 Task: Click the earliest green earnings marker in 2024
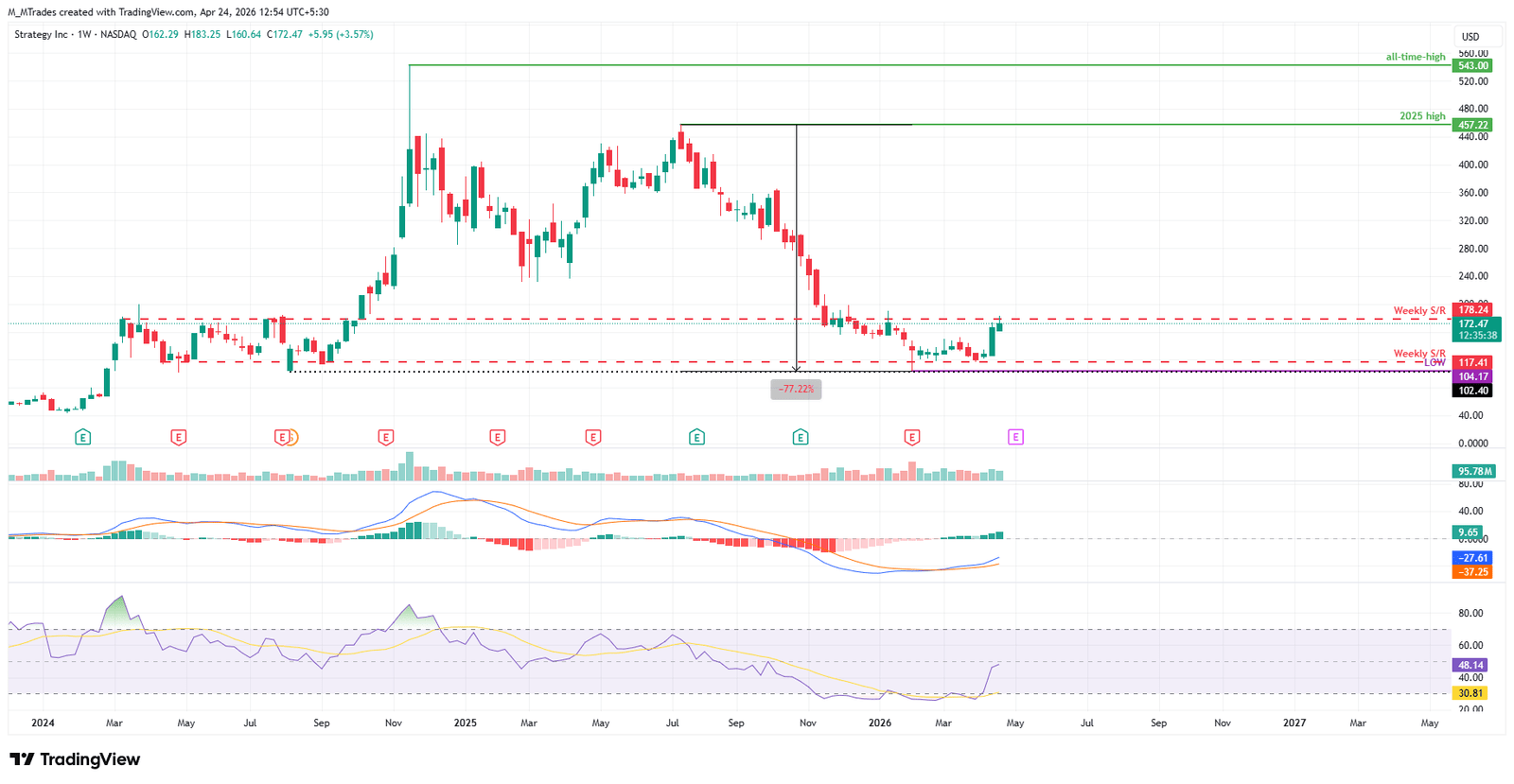(x=83, y=437)
